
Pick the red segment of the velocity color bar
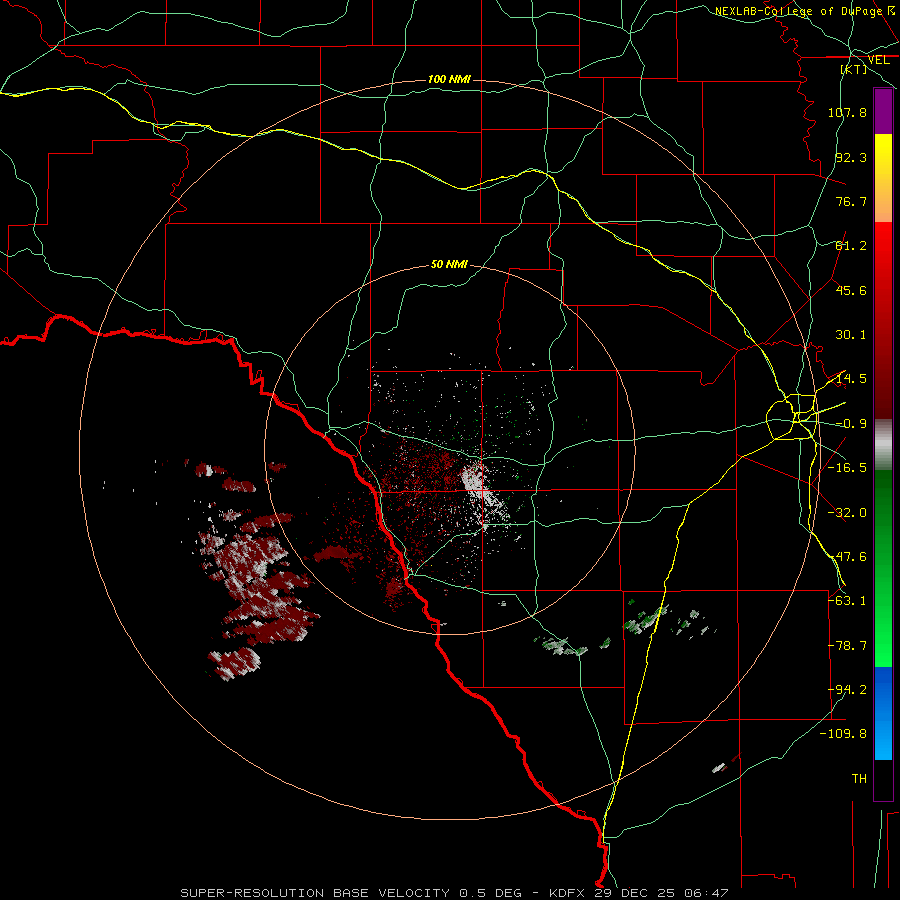click(883, 320)
